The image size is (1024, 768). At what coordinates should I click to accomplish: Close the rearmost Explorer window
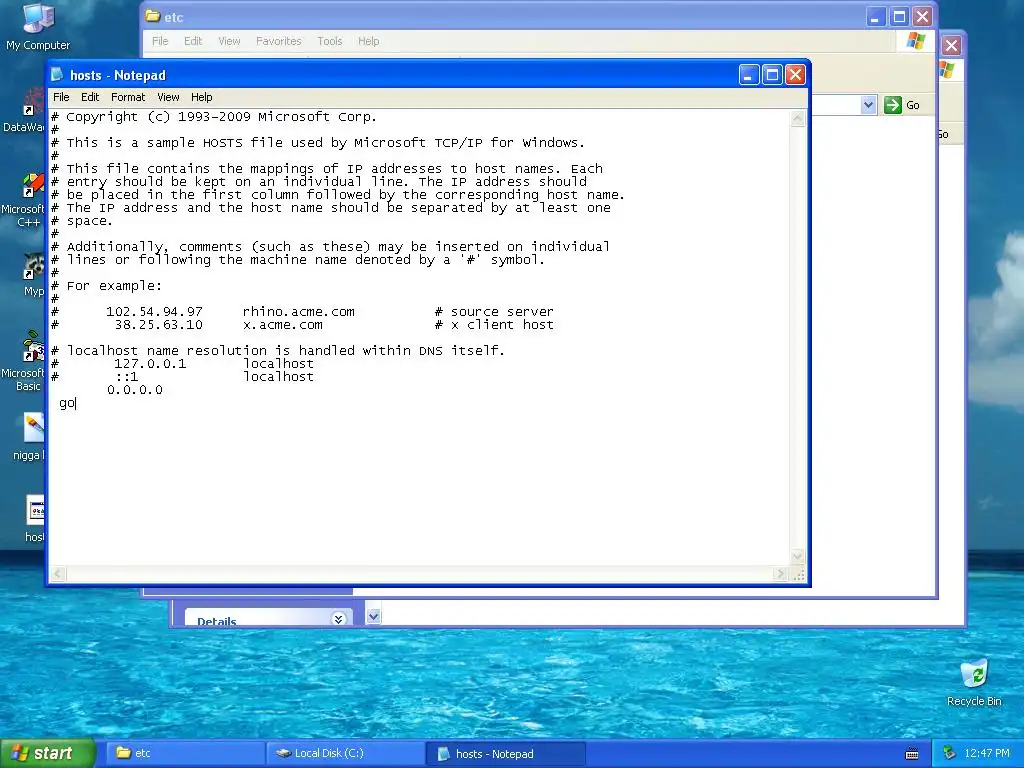coord(952,46)
